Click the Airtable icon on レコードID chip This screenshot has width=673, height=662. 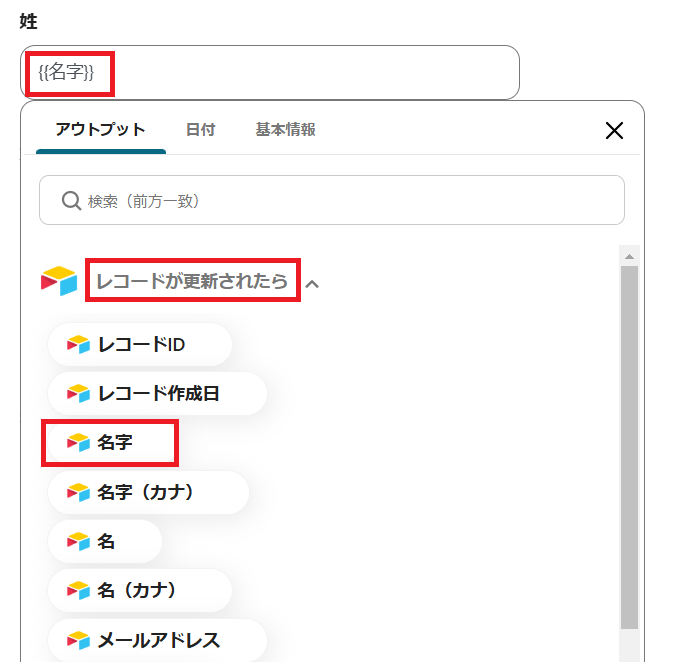click(78, 345)
